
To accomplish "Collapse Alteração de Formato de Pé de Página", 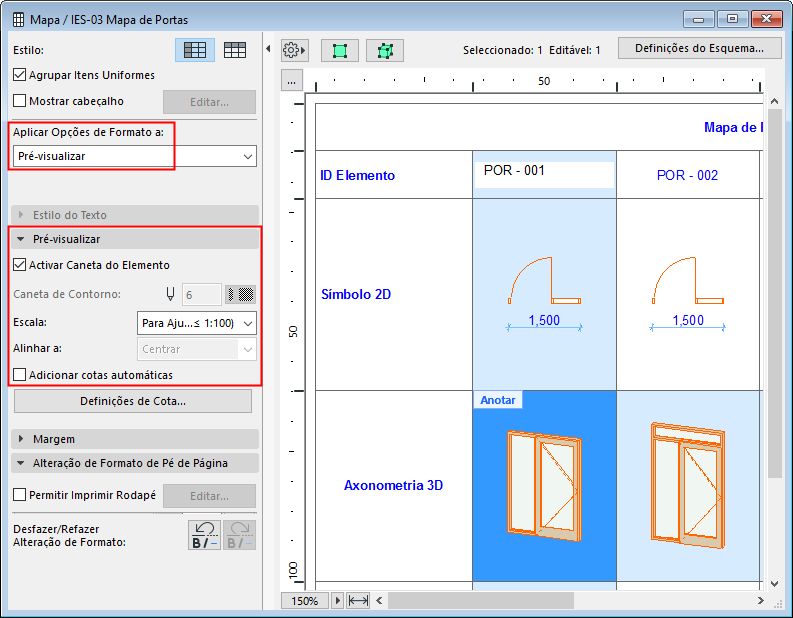I will click(x=135, y=463).
